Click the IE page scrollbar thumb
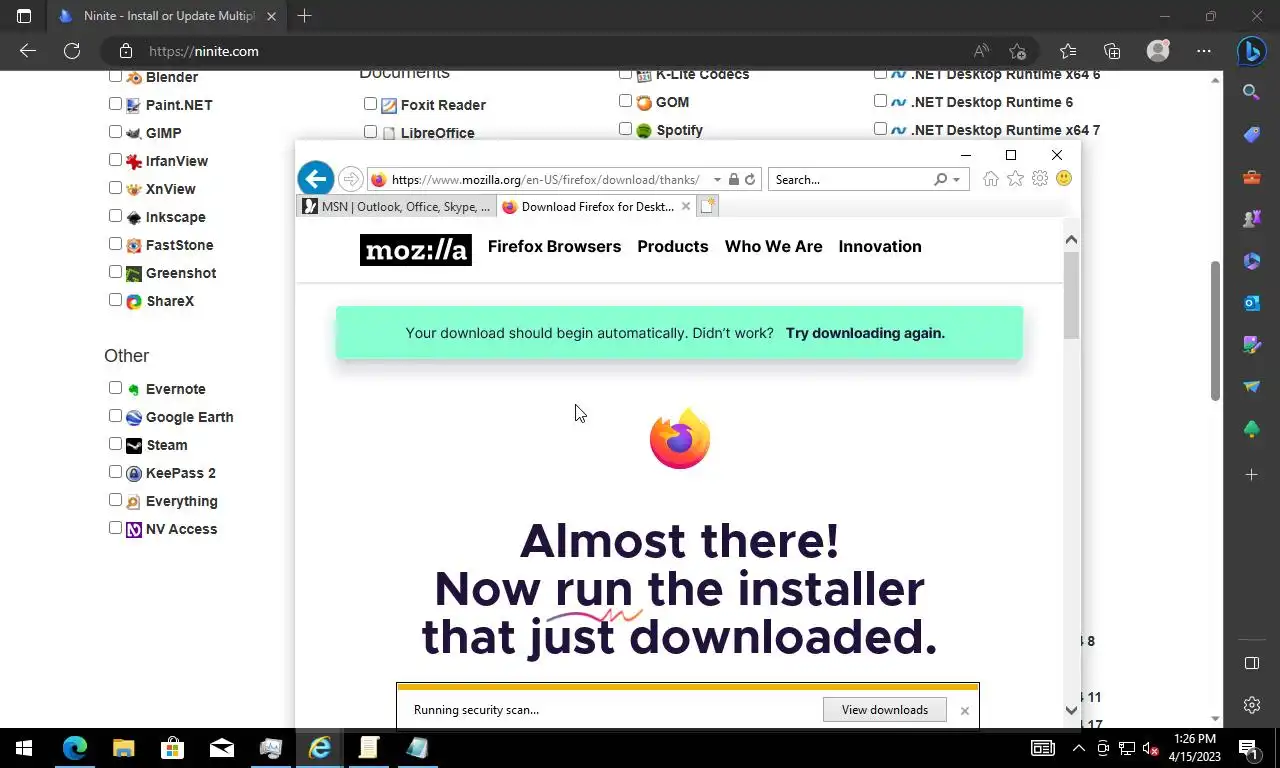The image size is (1280, 768). [1071, 295]
